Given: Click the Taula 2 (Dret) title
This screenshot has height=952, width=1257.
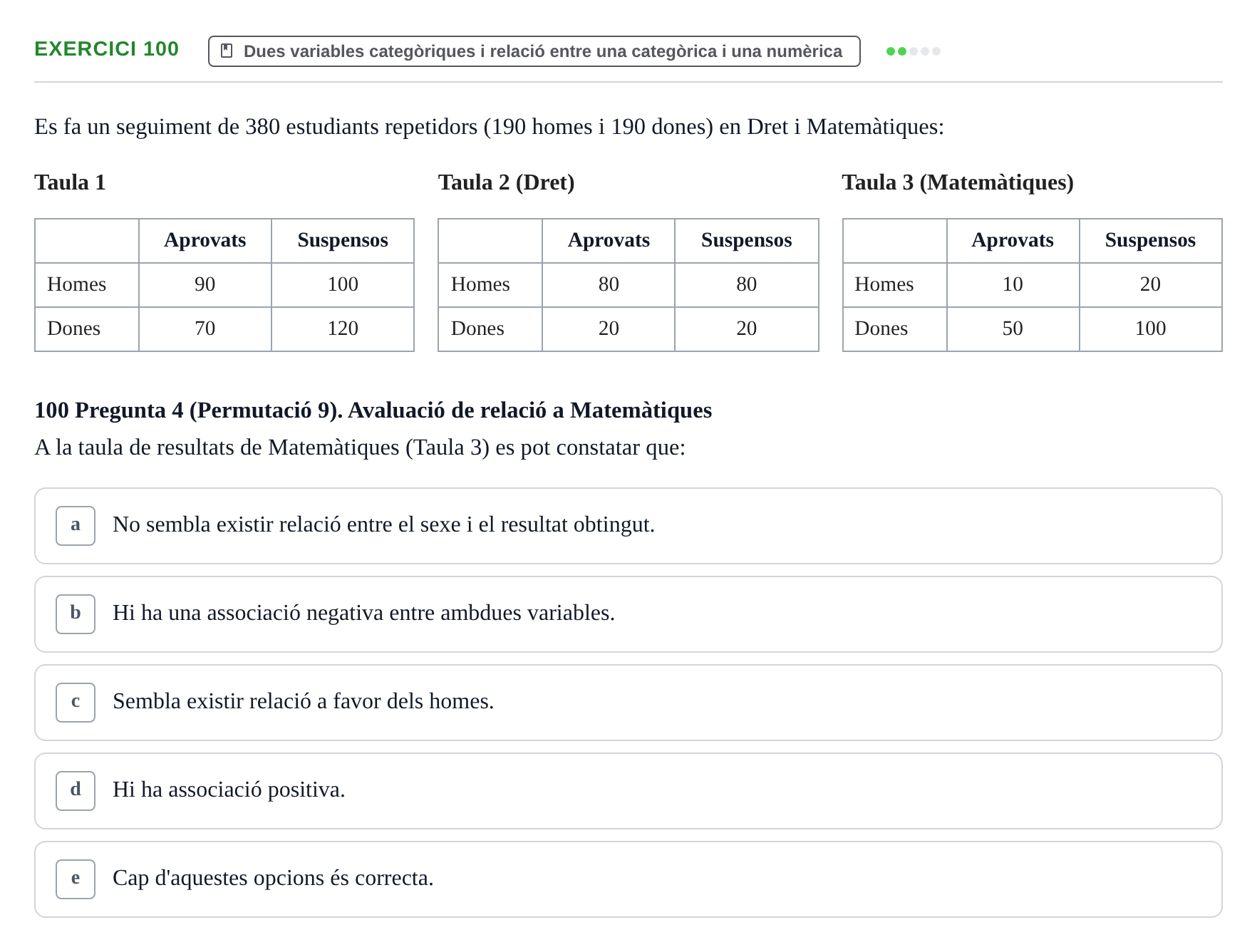Looking at the screenshot, I should click(x=506, y=182).
